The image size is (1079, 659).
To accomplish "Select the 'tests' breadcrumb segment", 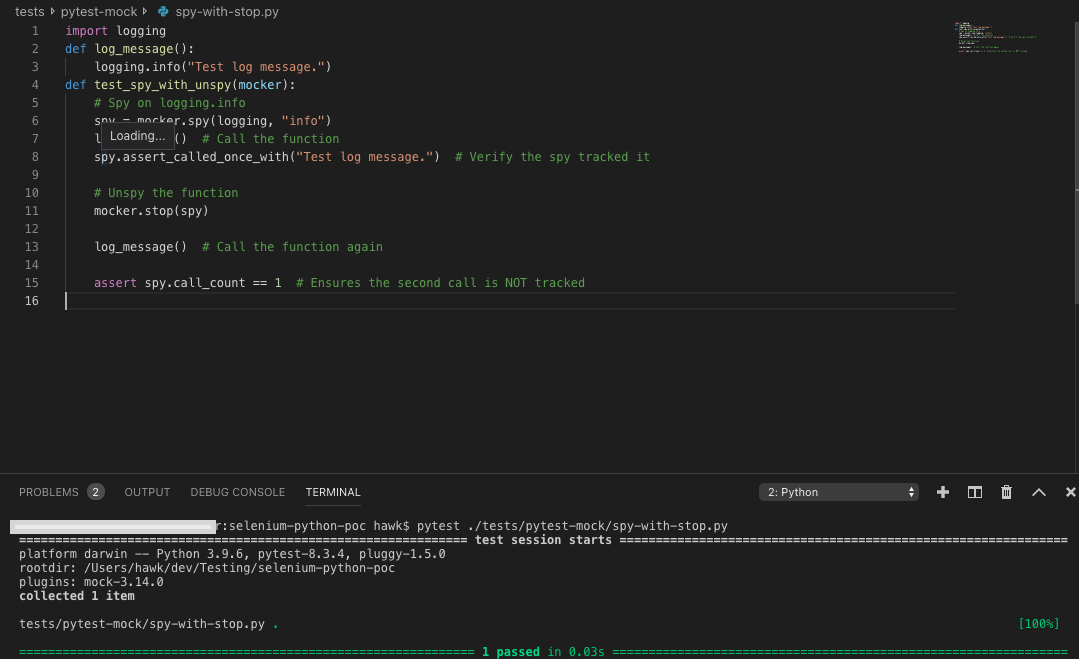I will (30, 12).
